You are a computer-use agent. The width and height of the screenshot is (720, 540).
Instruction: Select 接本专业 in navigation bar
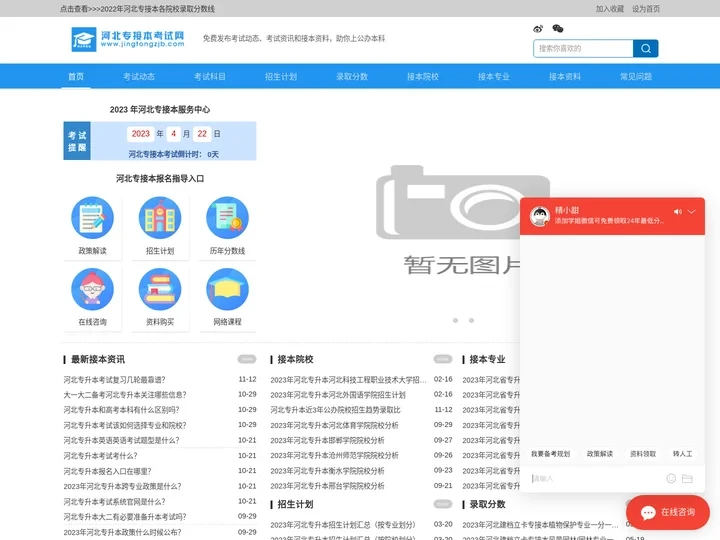494,76
